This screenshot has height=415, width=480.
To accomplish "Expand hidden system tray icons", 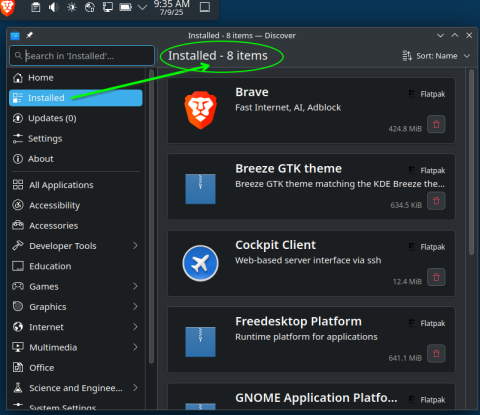I will tap(142, 7).
